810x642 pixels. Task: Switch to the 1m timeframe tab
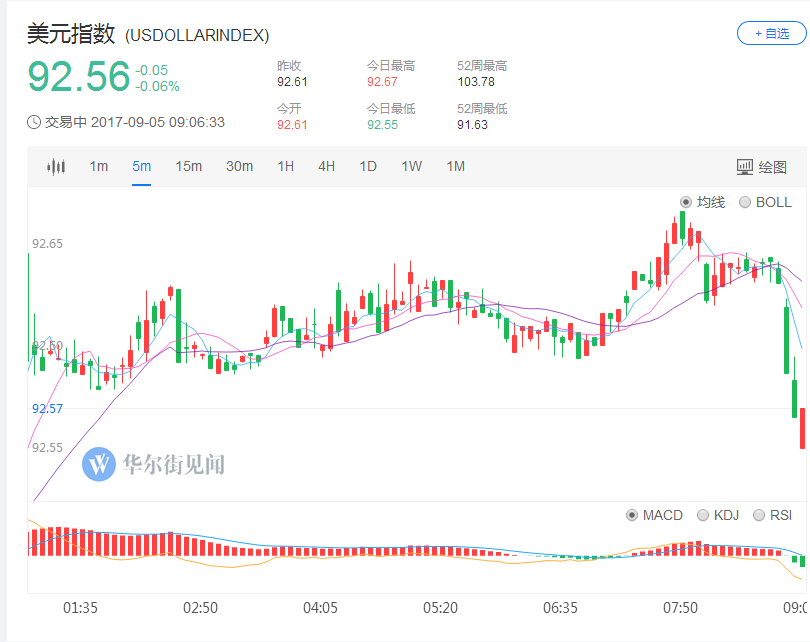(99, 166)
